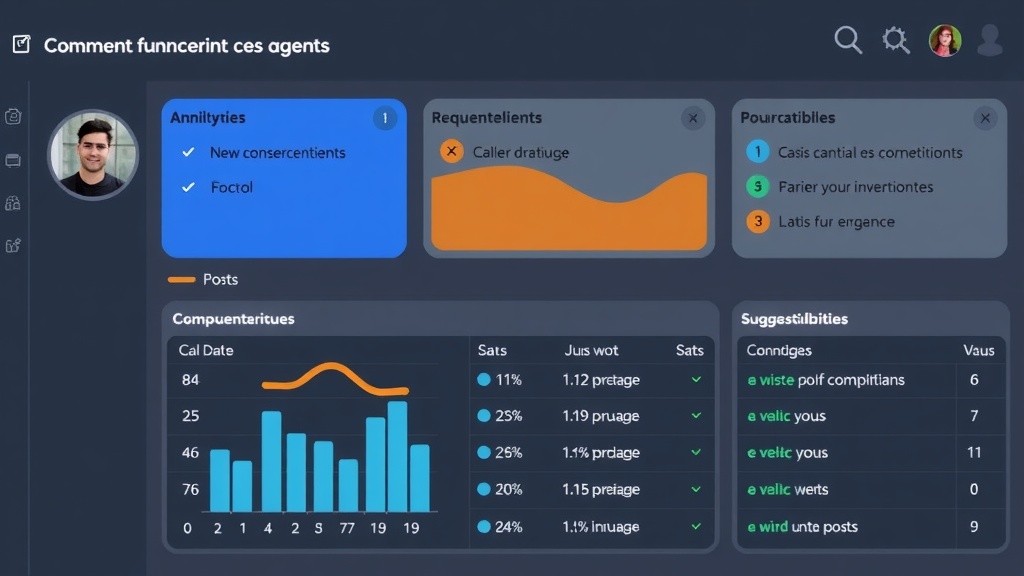Select the camera icon in the left sidebar
This screenshot has width=1024, height=576.
click(13, 115)
